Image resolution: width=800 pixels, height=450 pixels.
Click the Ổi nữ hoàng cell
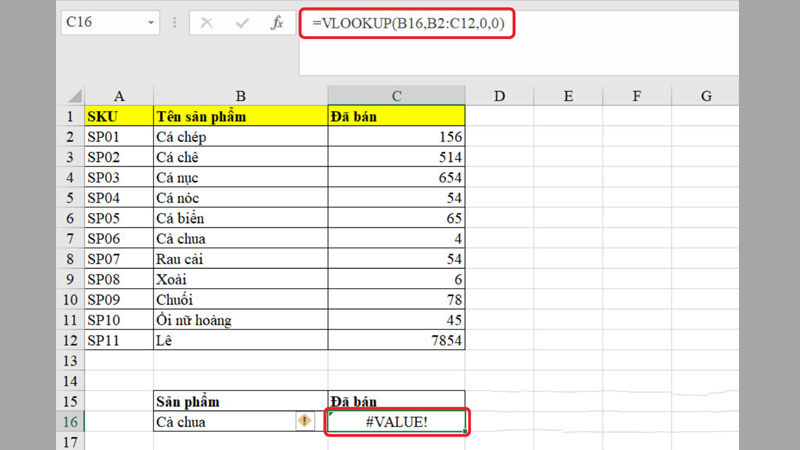[240, 320]
